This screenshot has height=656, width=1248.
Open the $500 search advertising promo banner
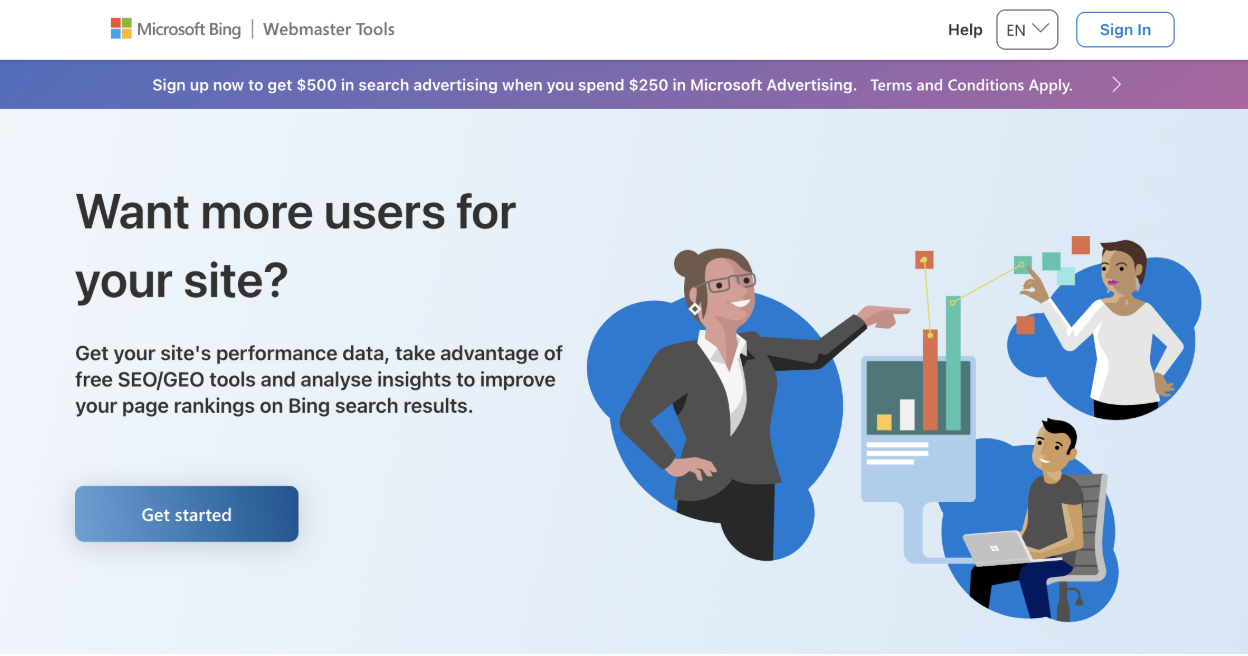pos(504,85)
